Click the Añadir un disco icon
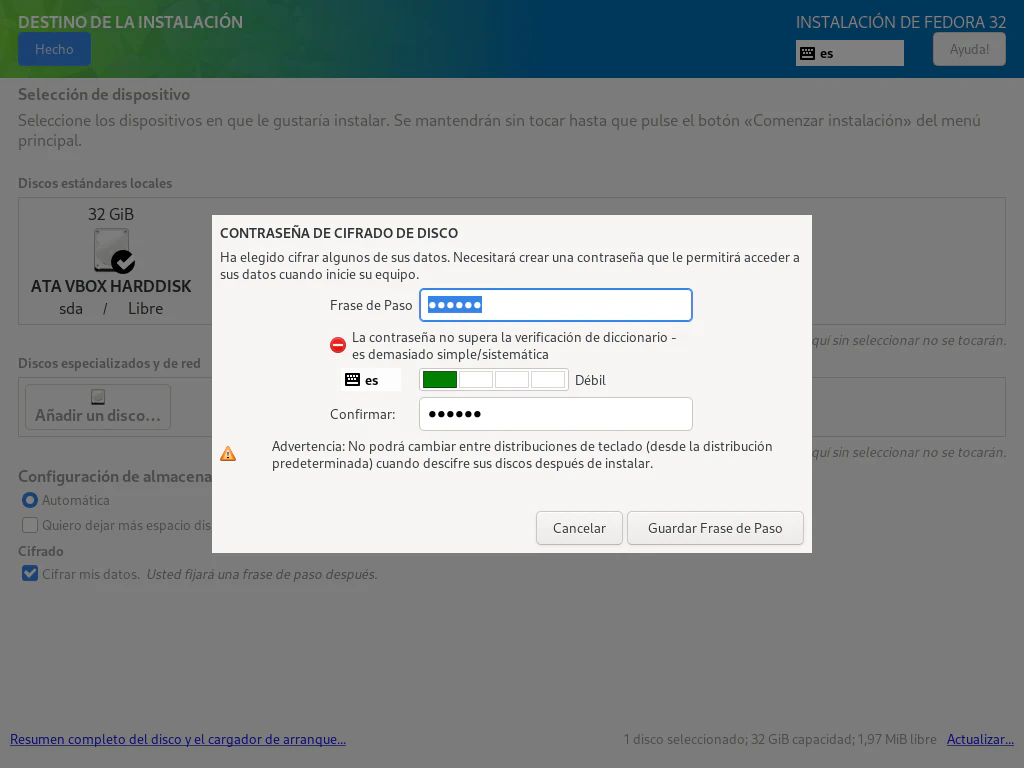The height and width of the screenshot is (768, 1024). click(x=97, y=396)
